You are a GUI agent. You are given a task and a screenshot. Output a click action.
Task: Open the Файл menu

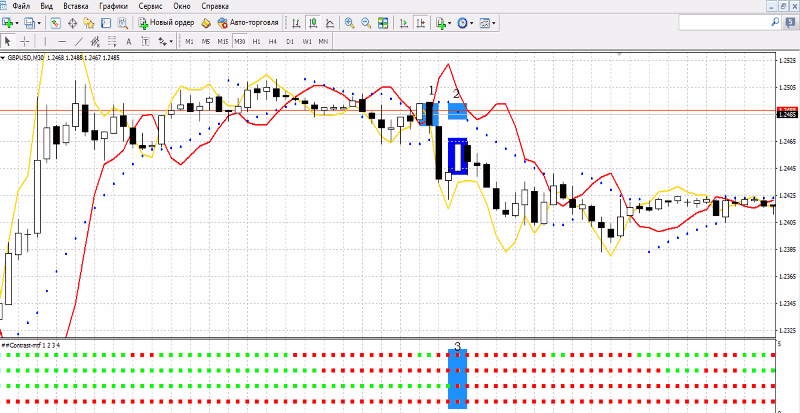click(x=21, y=7)
